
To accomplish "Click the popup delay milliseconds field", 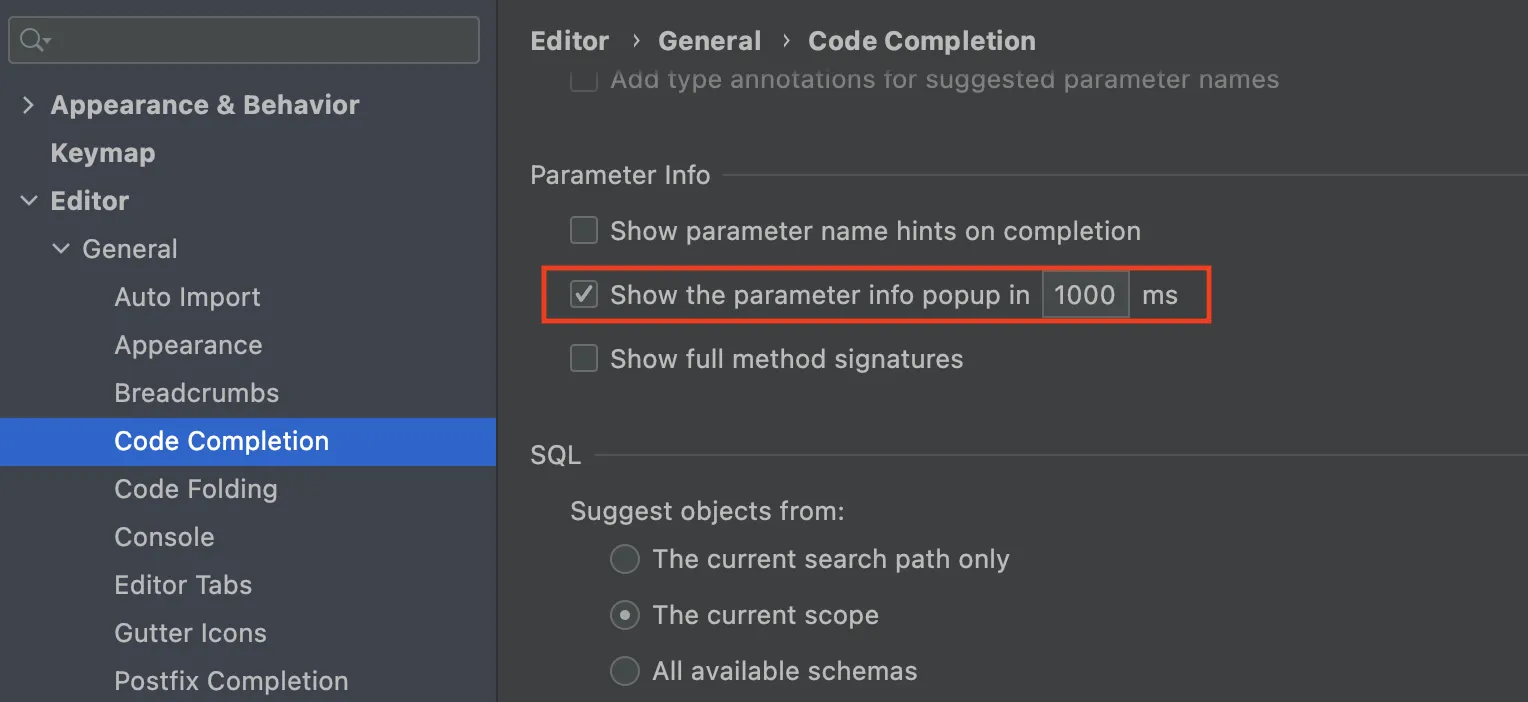I will click(x=1085, y=295).
